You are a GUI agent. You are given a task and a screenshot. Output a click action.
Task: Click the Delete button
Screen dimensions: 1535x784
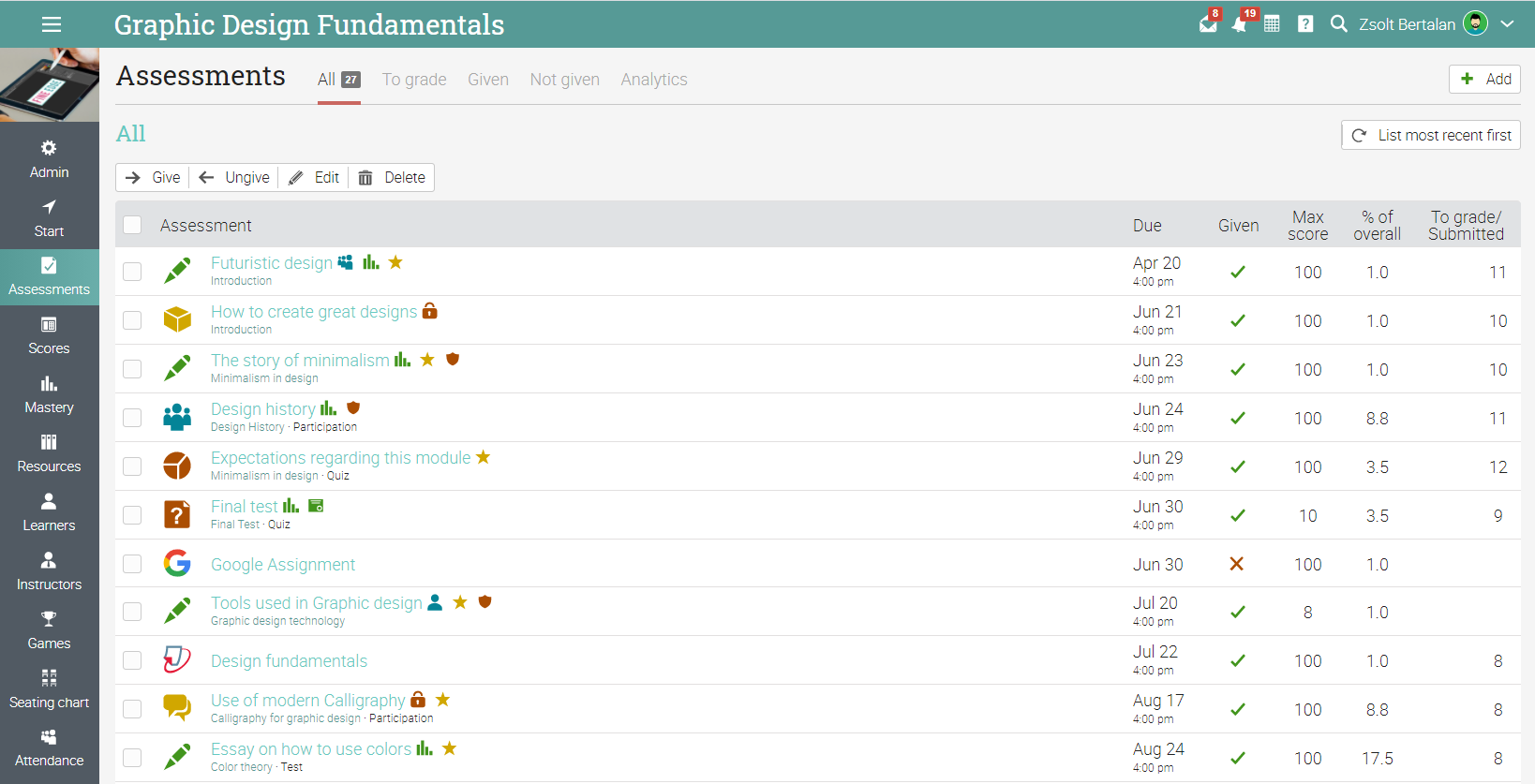(x=392, y=177)
